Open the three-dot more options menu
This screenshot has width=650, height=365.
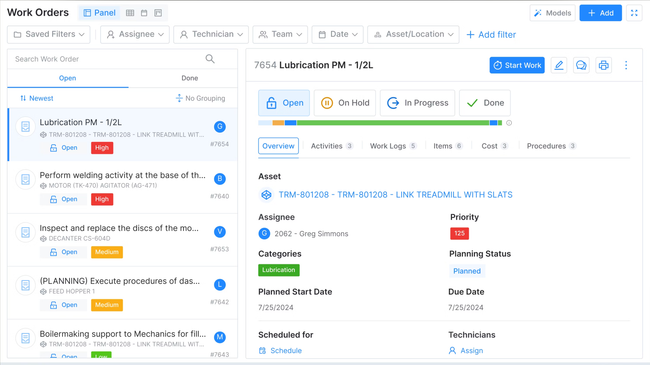pos(626,65)
